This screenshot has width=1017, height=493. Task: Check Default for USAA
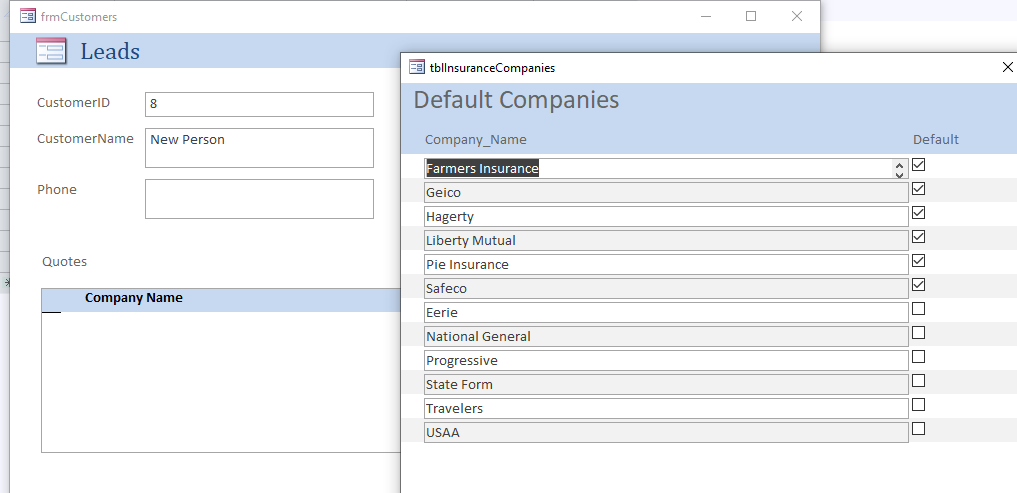[x=918, y=429]
